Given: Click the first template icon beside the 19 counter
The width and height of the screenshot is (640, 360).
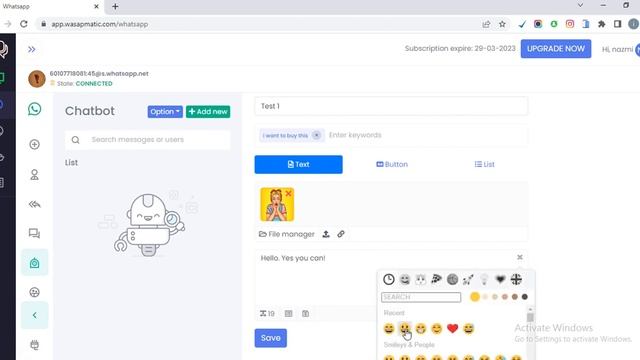Looking at the screenshot, I should (x=289, y=313).
